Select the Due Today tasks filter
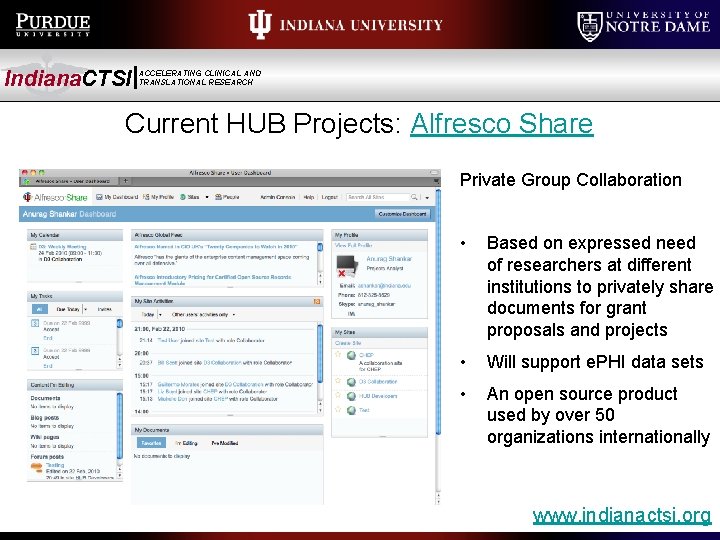 pos(68,309)
